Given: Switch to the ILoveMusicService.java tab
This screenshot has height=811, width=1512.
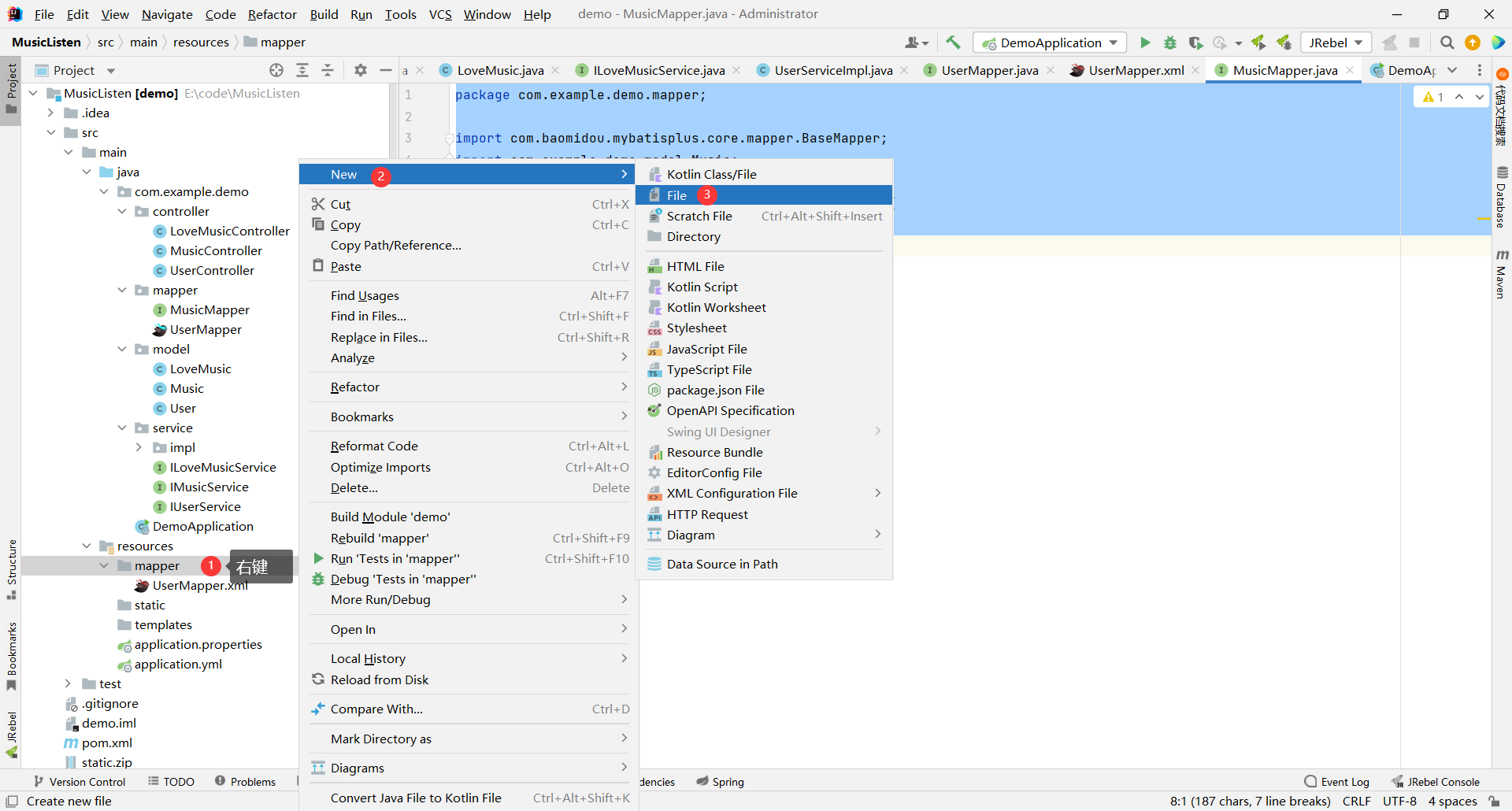Looking at the screenshot, I should [658, 70].
